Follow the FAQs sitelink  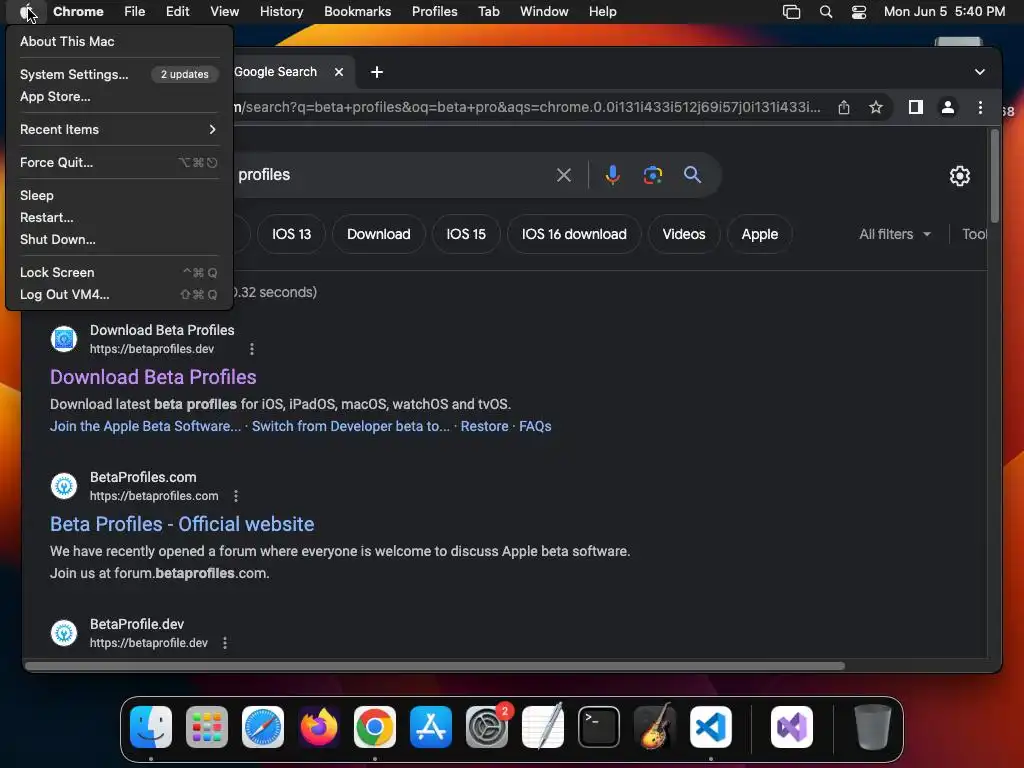point(535,426)
